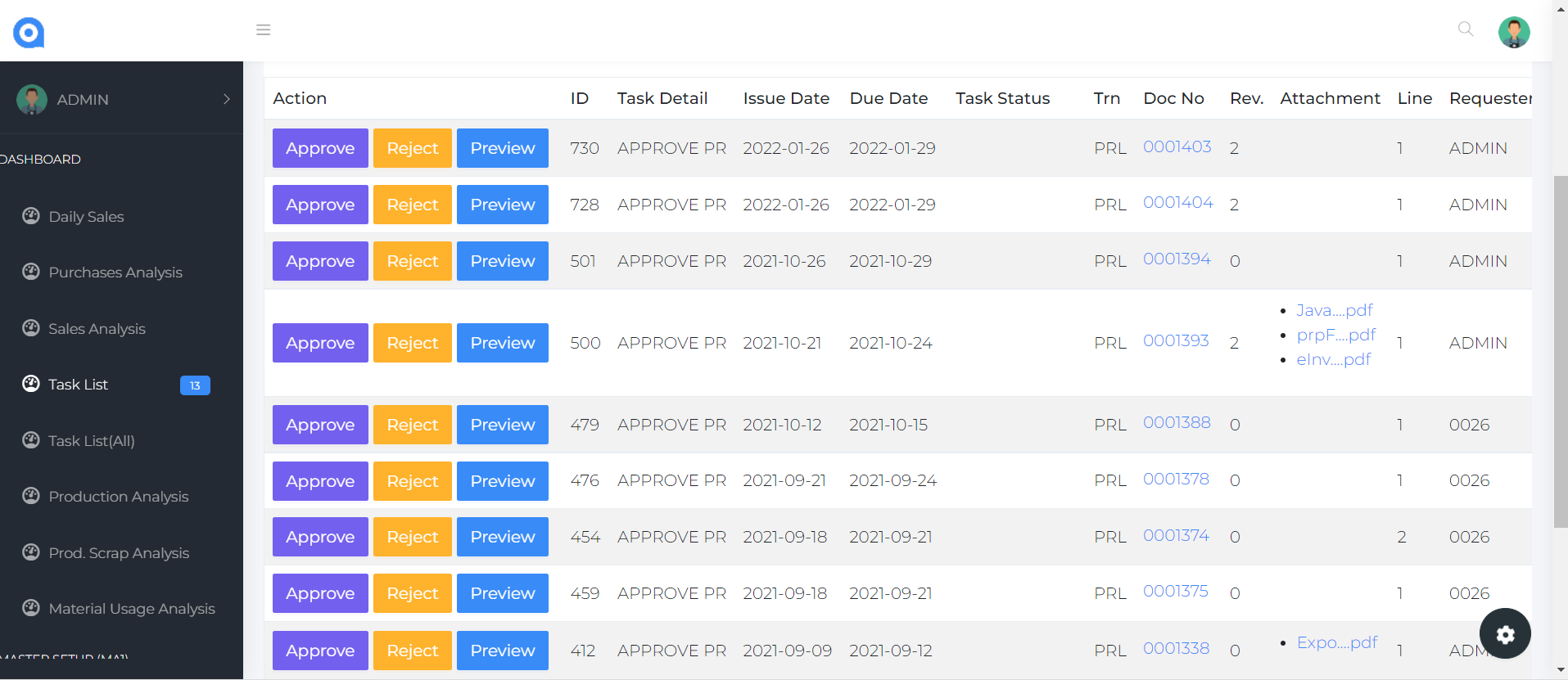Click the Material Usage Analysis icon
1568x680 pixels.
click(x=31, y=608)
